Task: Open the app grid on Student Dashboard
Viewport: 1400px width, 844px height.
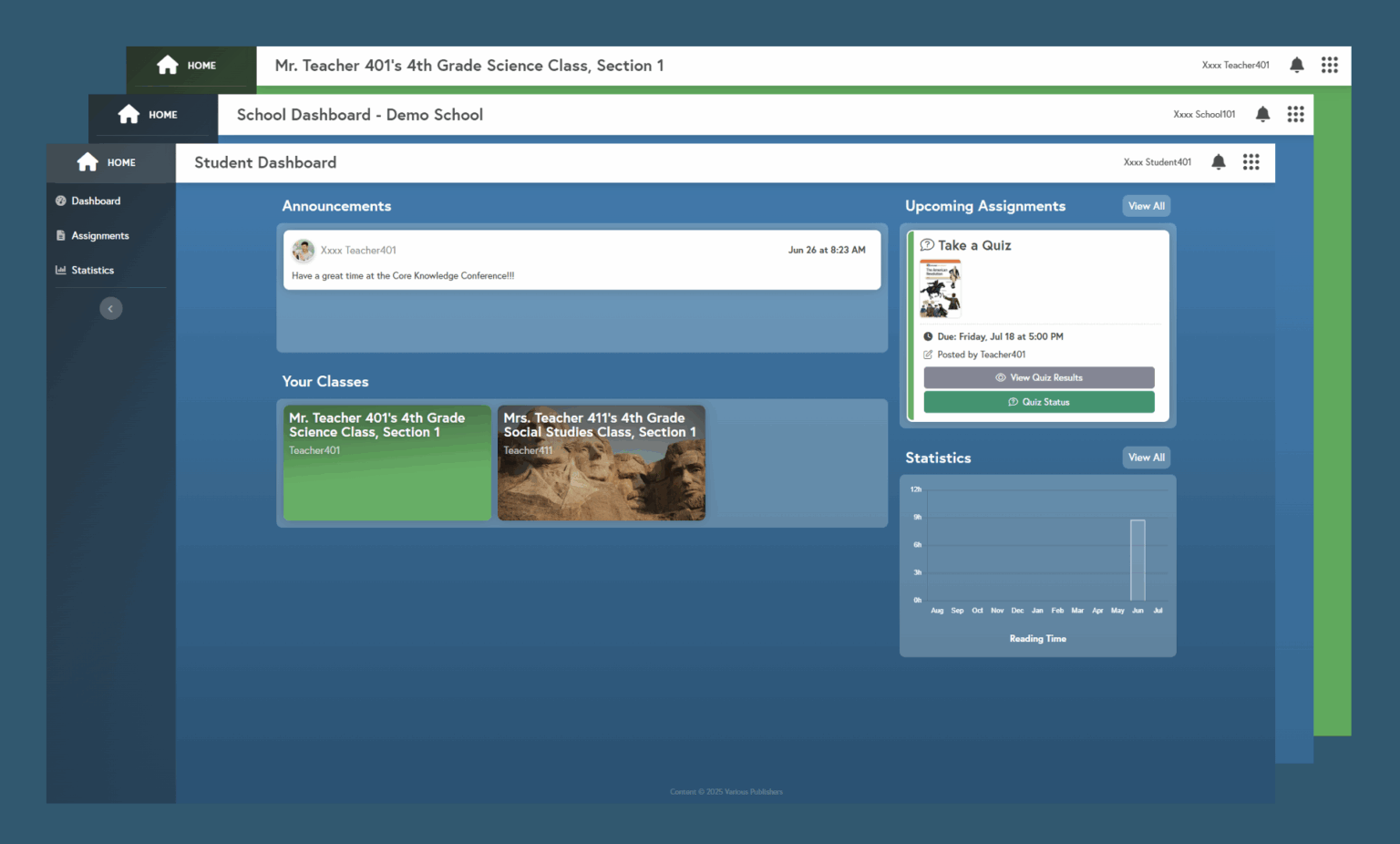Action: coord(1251,161)
